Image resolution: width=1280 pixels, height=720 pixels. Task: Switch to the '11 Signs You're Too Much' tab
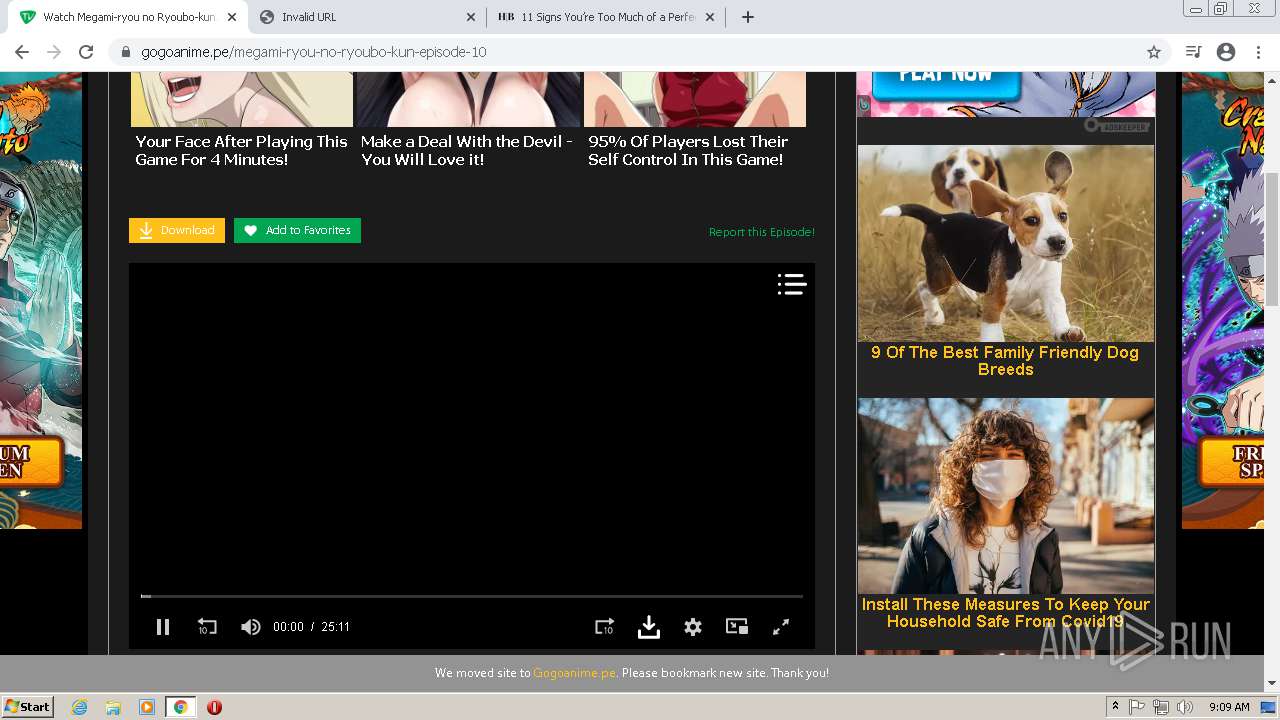coord(606,17)
